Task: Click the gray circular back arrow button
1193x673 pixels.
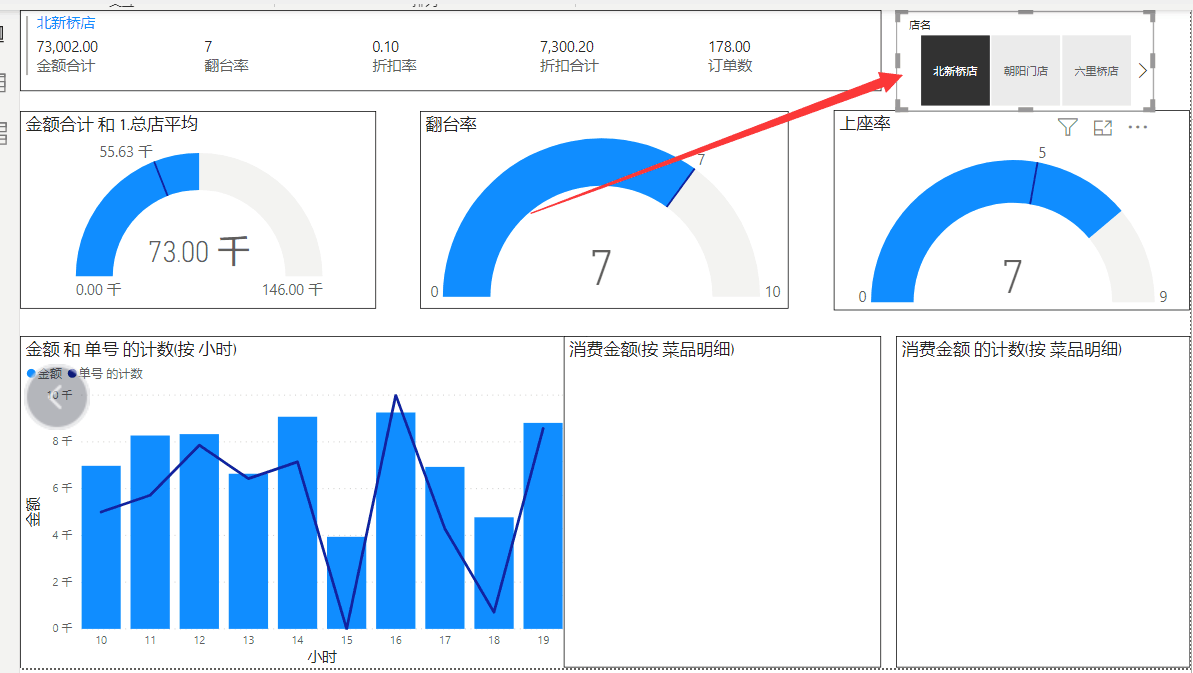Action: pos(57,396)
